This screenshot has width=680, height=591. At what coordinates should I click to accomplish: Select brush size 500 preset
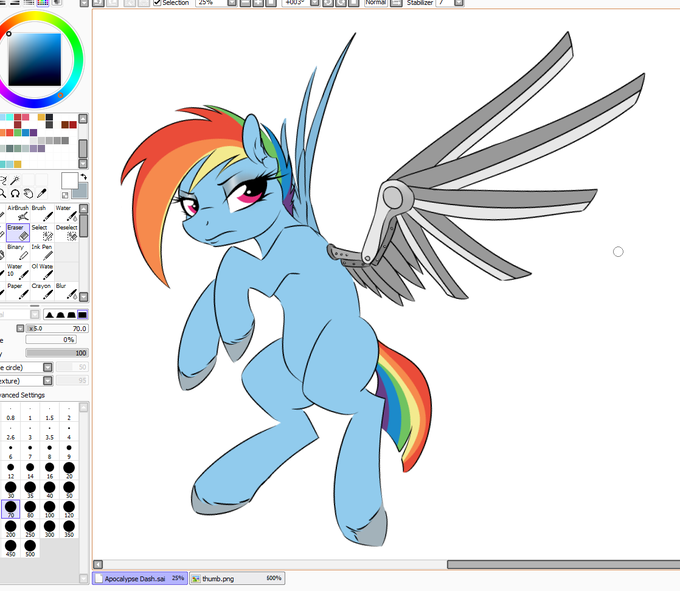tap(30, 548)
